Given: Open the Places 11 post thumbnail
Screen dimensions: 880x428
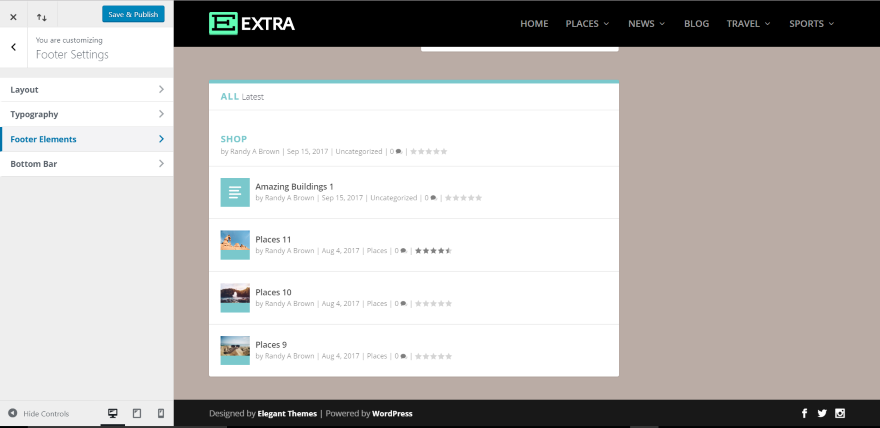Looking at the screenshot, I should coord(235,245).
